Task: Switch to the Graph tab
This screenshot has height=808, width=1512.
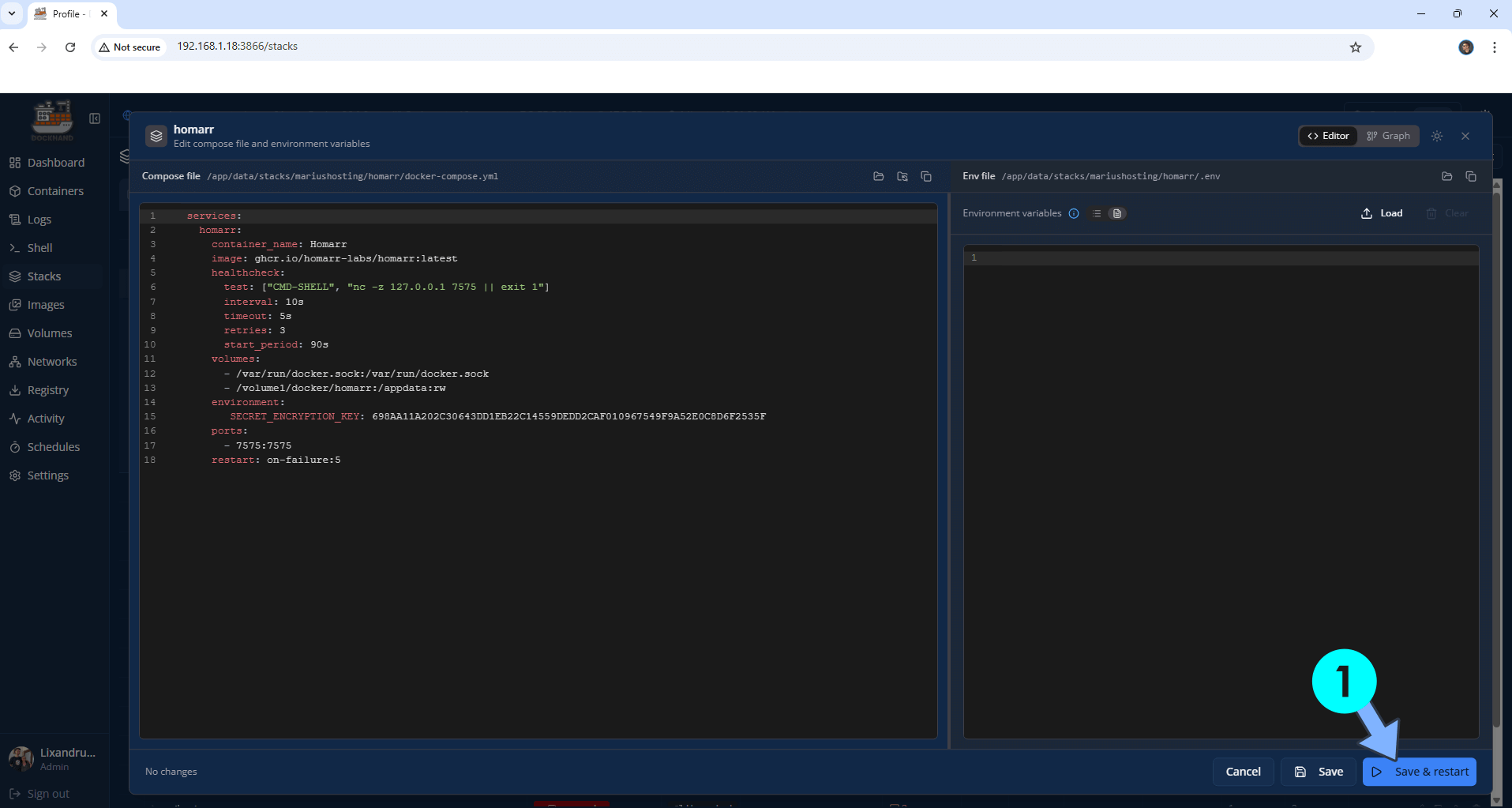Action: 1388,136
